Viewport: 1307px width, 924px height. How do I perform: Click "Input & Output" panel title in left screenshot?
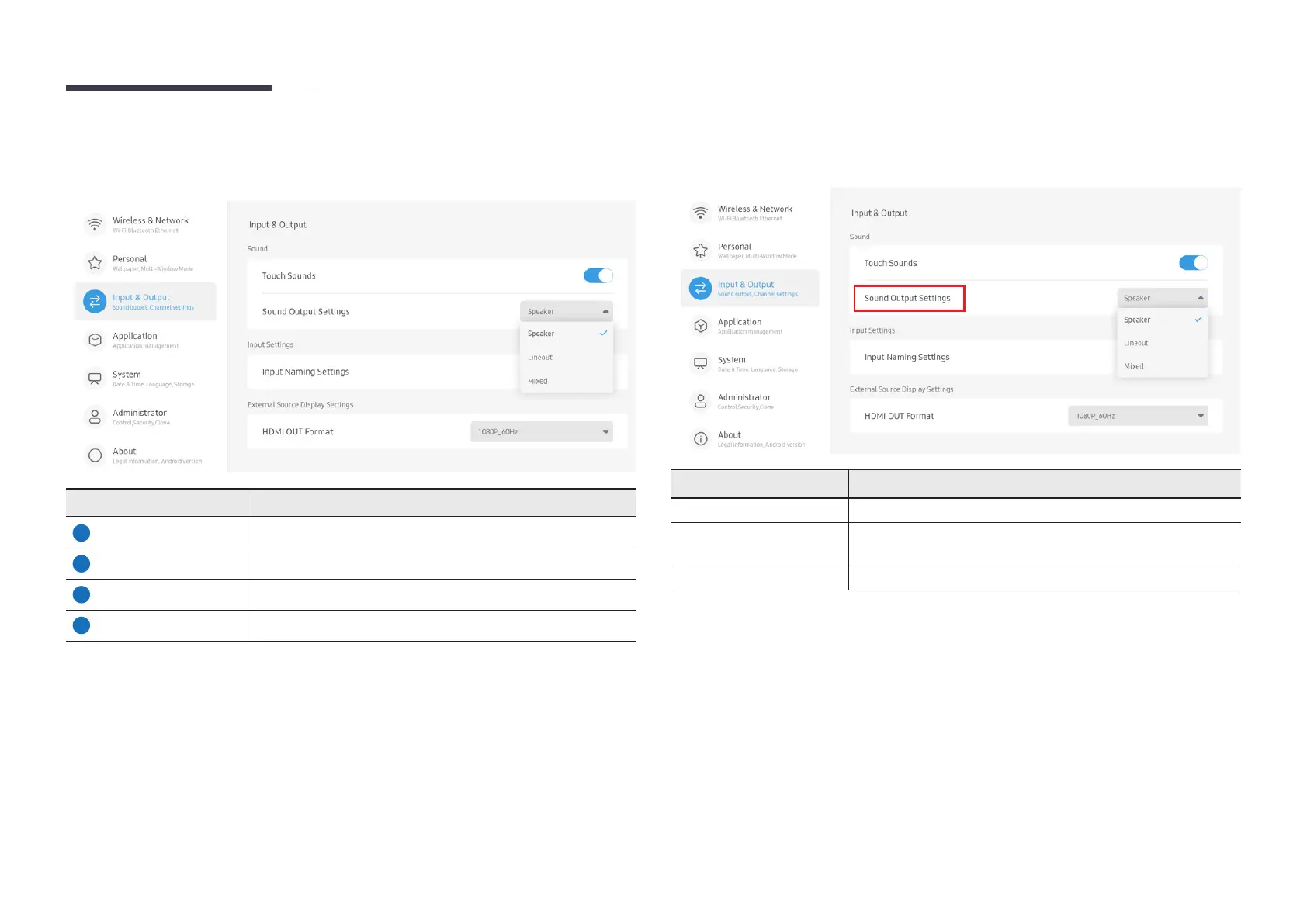(x=278, y=225)
